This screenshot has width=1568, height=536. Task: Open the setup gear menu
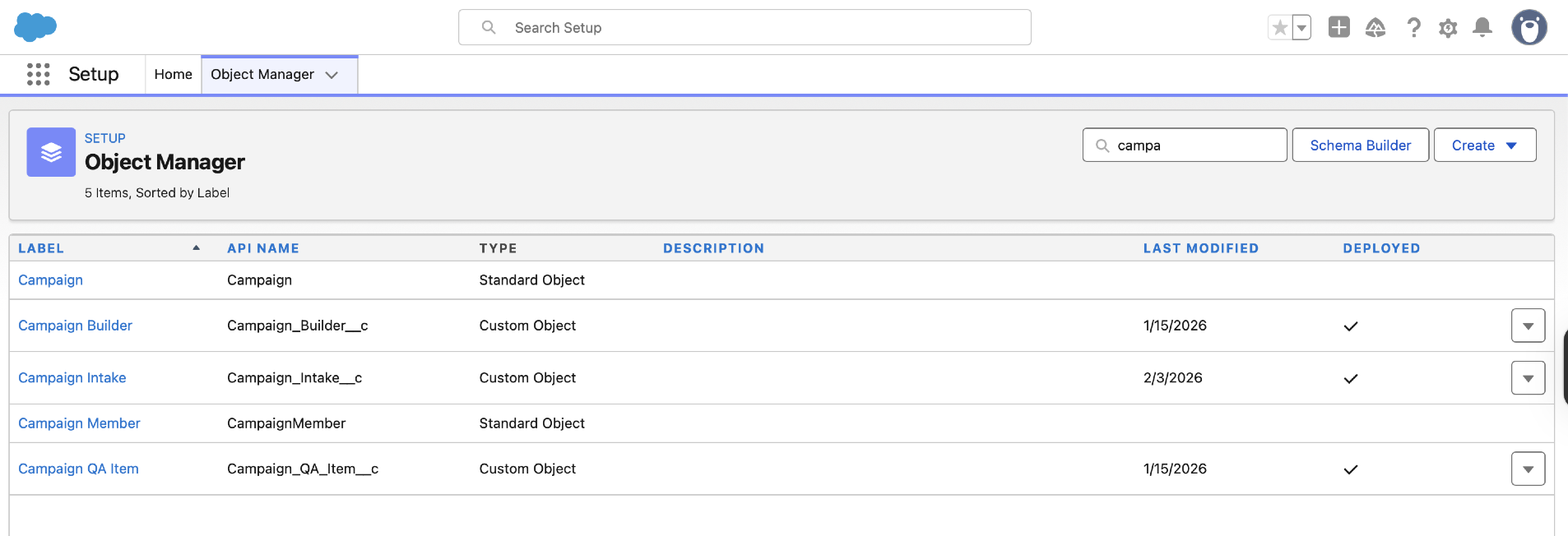click(1448, 28)
